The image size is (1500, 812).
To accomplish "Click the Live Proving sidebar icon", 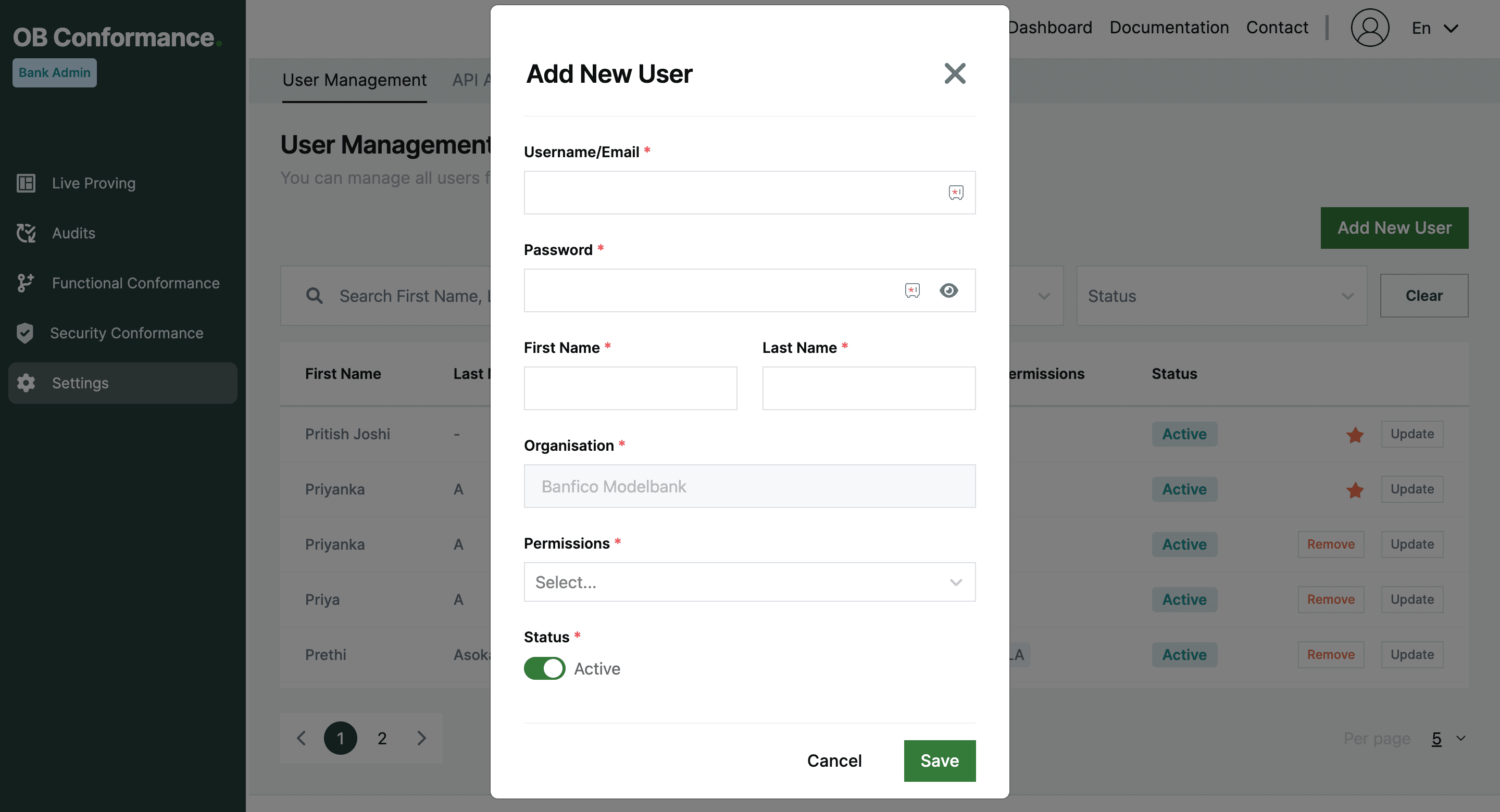I will click(26, 183).
